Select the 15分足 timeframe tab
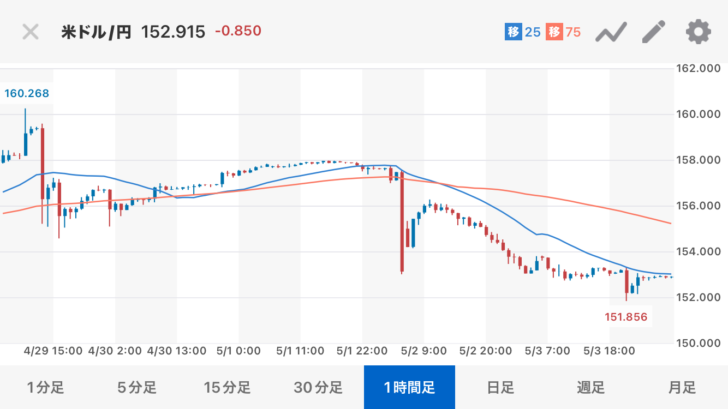This screenshot has width=728, height=409. coord(227,387)
